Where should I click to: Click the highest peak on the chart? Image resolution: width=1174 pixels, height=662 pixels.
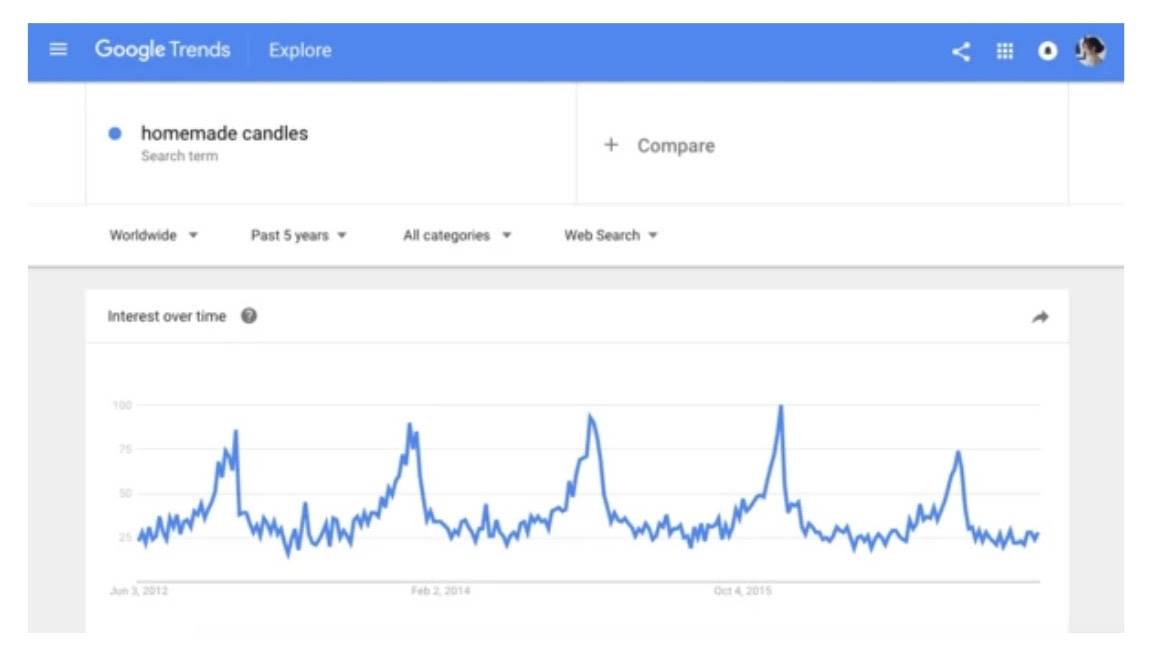780,407
